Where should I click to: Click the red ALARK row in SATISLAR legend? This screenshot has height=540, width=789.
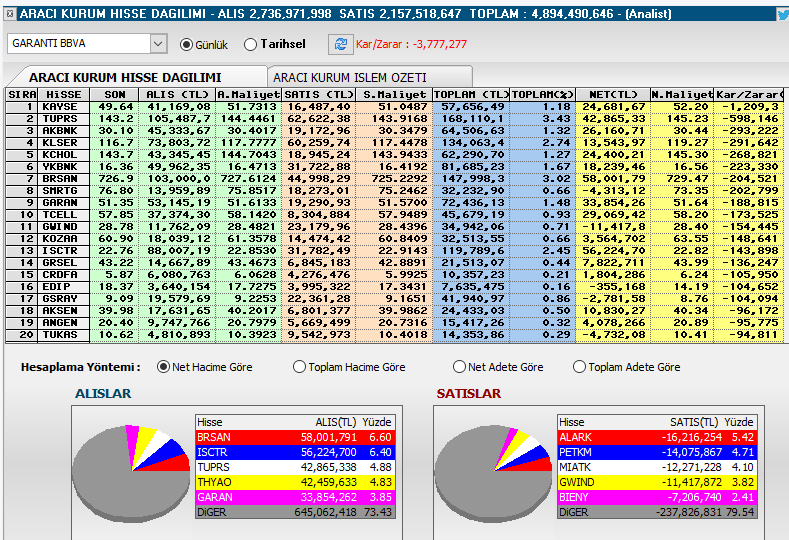657,437
